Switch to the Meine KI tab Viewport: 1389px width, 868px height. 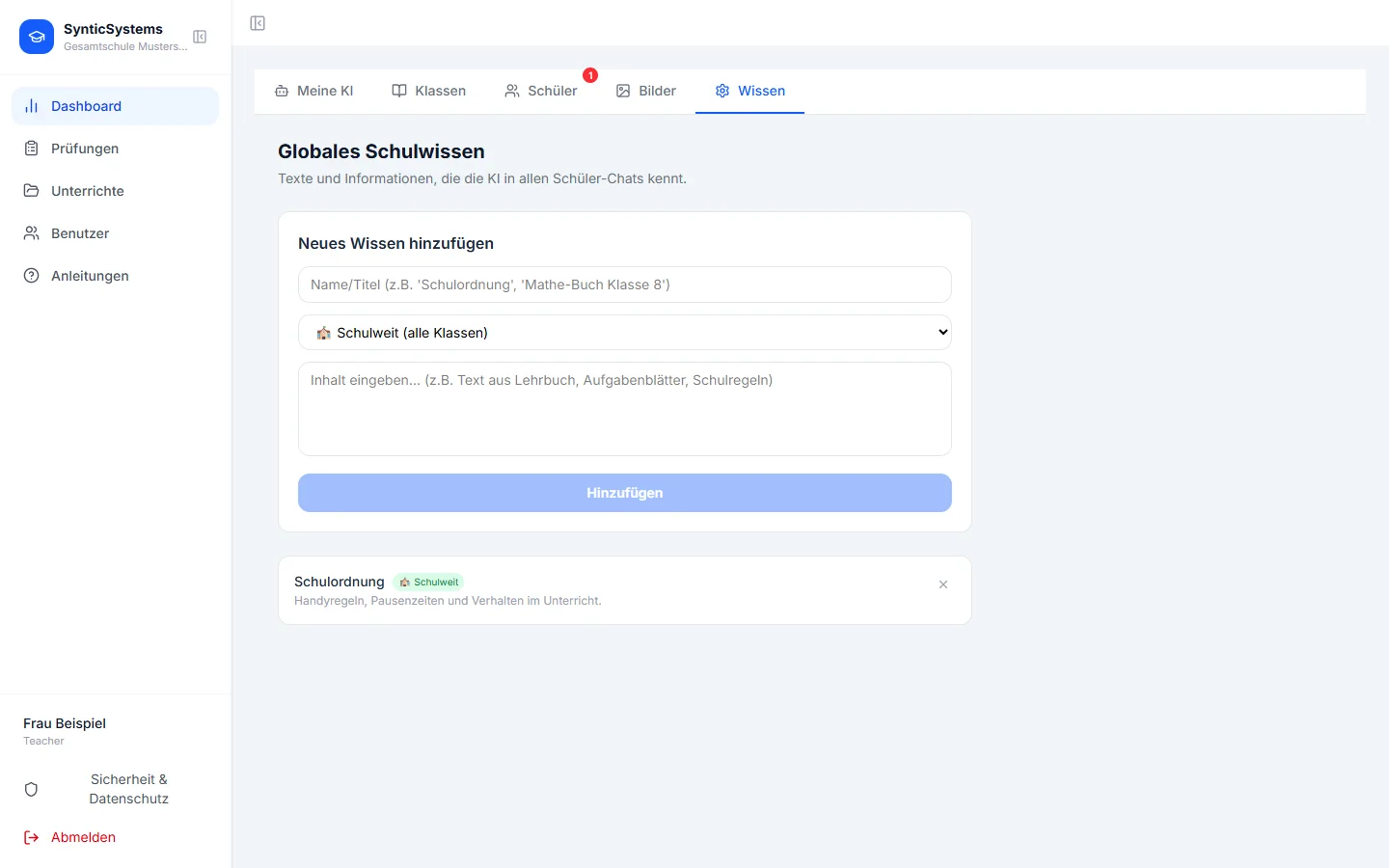coord(314,91)
